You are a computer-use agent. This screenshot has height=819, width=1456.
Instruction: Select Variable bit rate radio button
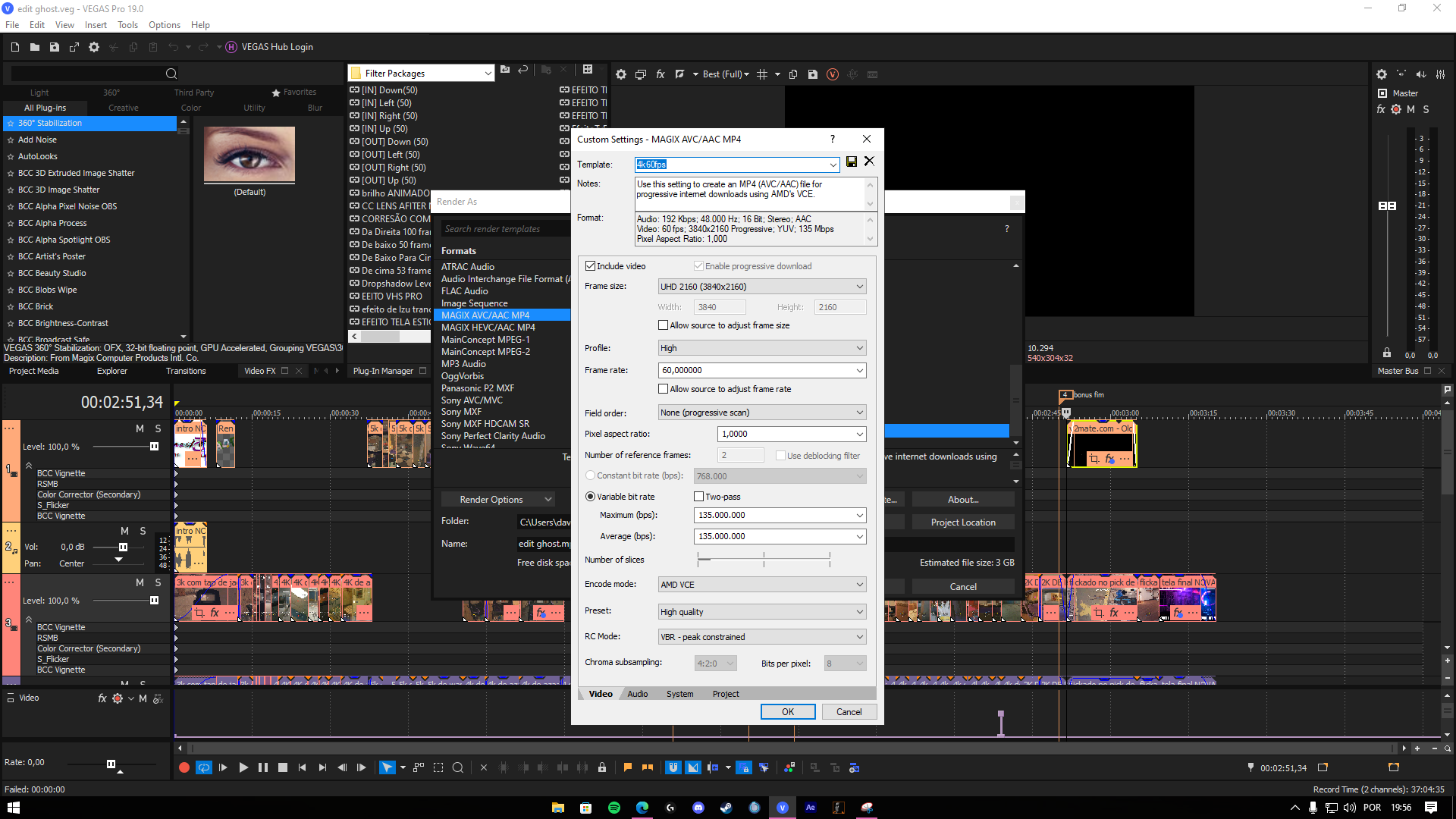coord(590,497)
